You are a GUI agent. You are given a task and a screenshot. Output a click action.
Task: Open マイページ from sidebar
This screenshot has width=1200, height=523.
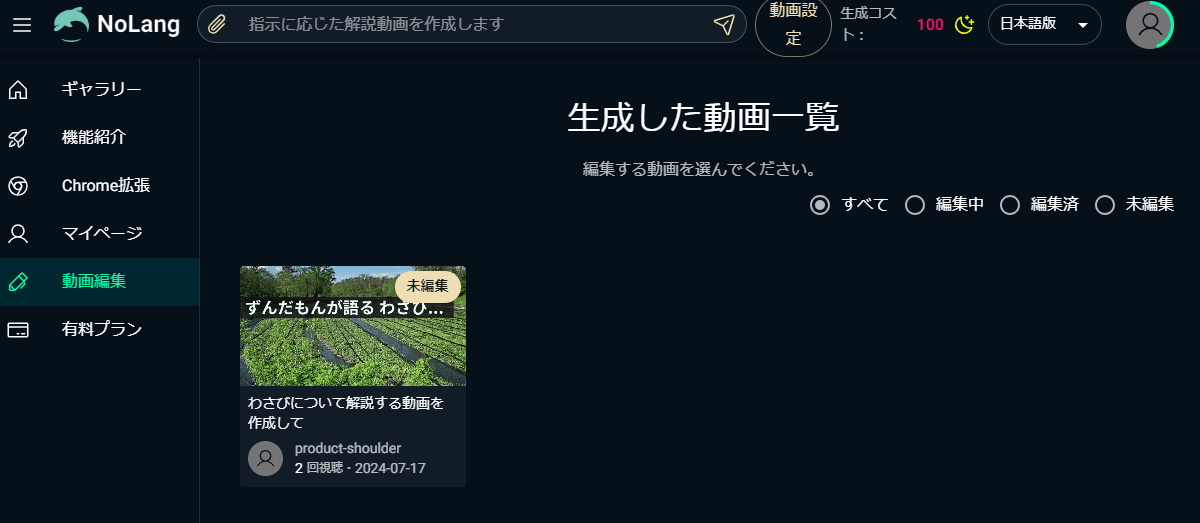tap(100, 234)
